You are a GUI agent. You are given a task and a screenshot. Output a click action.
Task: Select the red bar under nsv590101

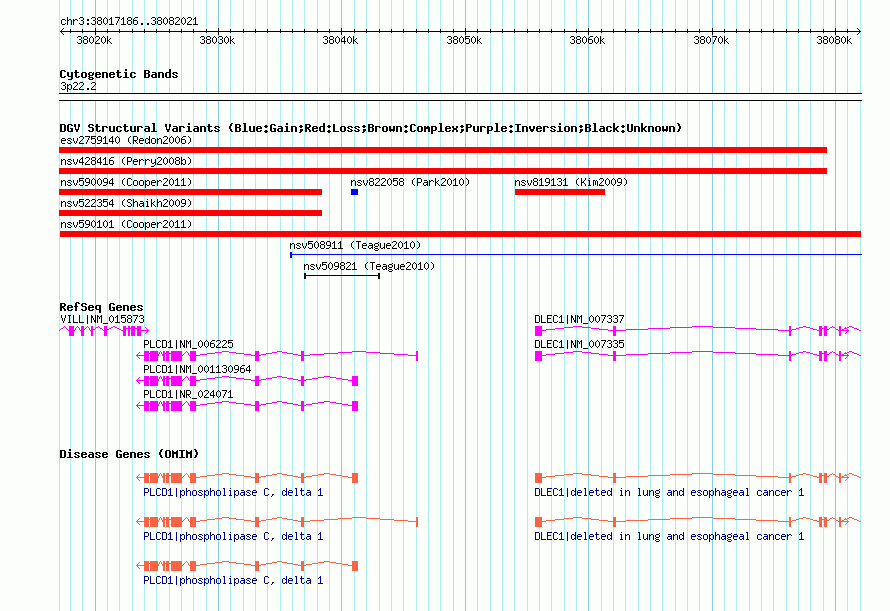click(460, 234)
